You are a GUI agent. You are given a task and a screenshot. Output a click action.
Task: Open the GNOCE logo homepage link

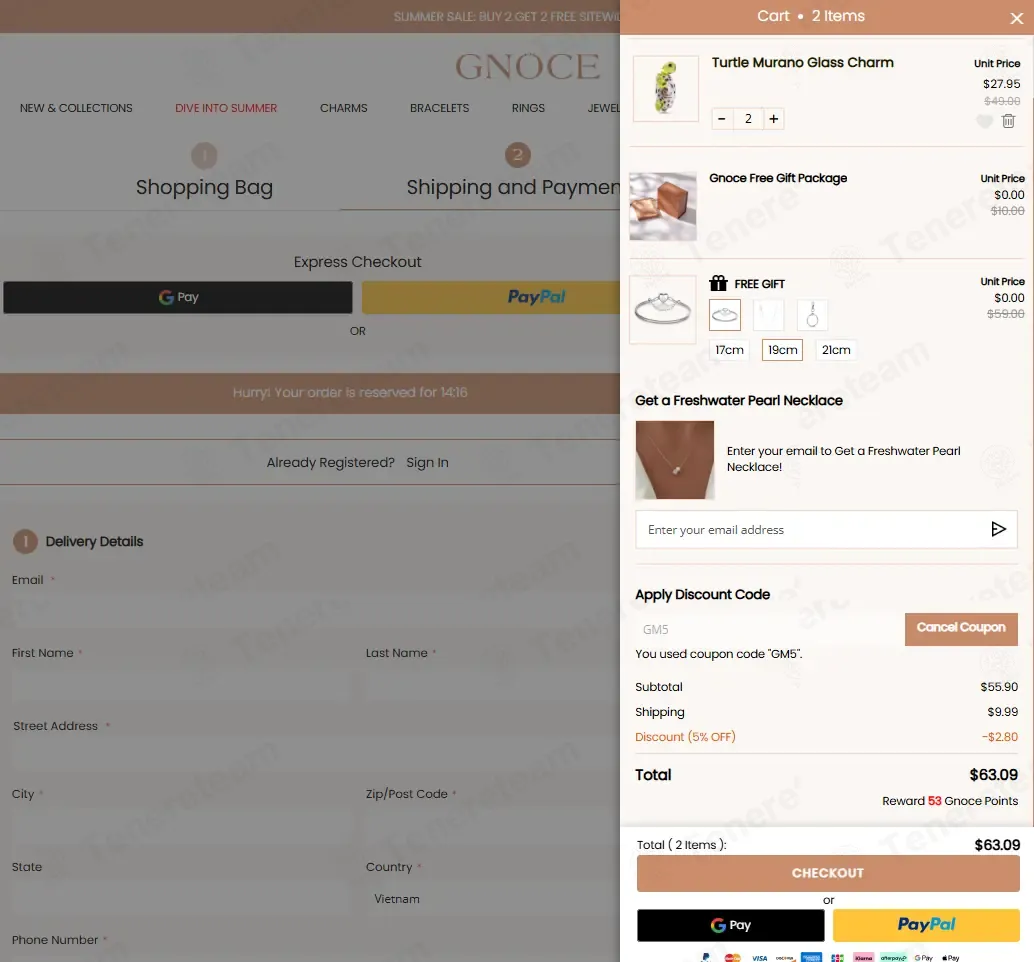point(528,67)
